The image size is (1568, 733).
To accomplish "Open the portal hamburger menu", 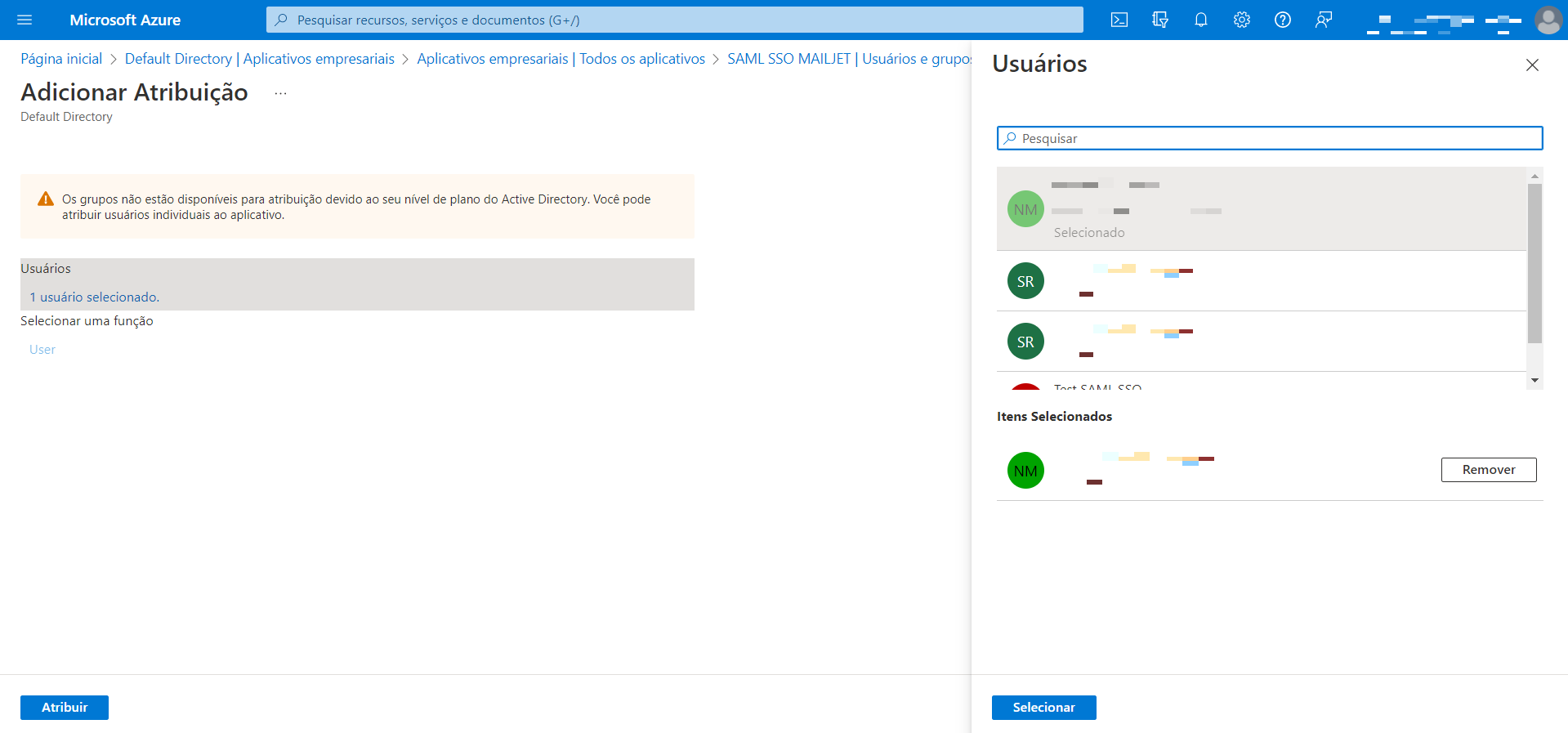I will [x=25, y=20].
